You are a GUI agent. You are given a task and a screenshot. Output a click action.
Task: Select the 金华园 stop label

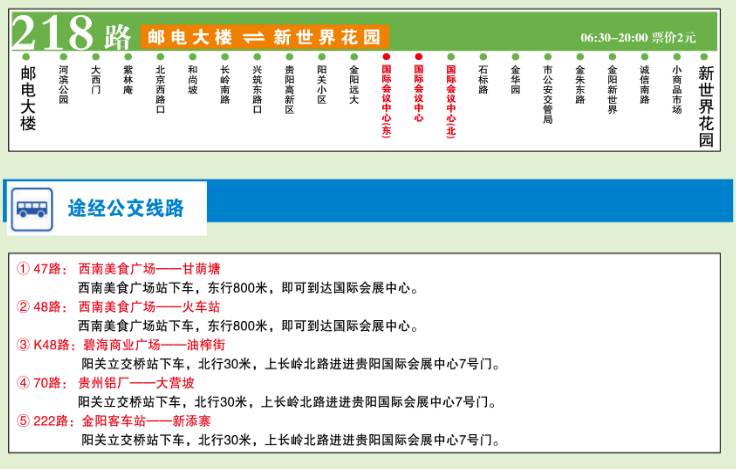pos(515,80)
